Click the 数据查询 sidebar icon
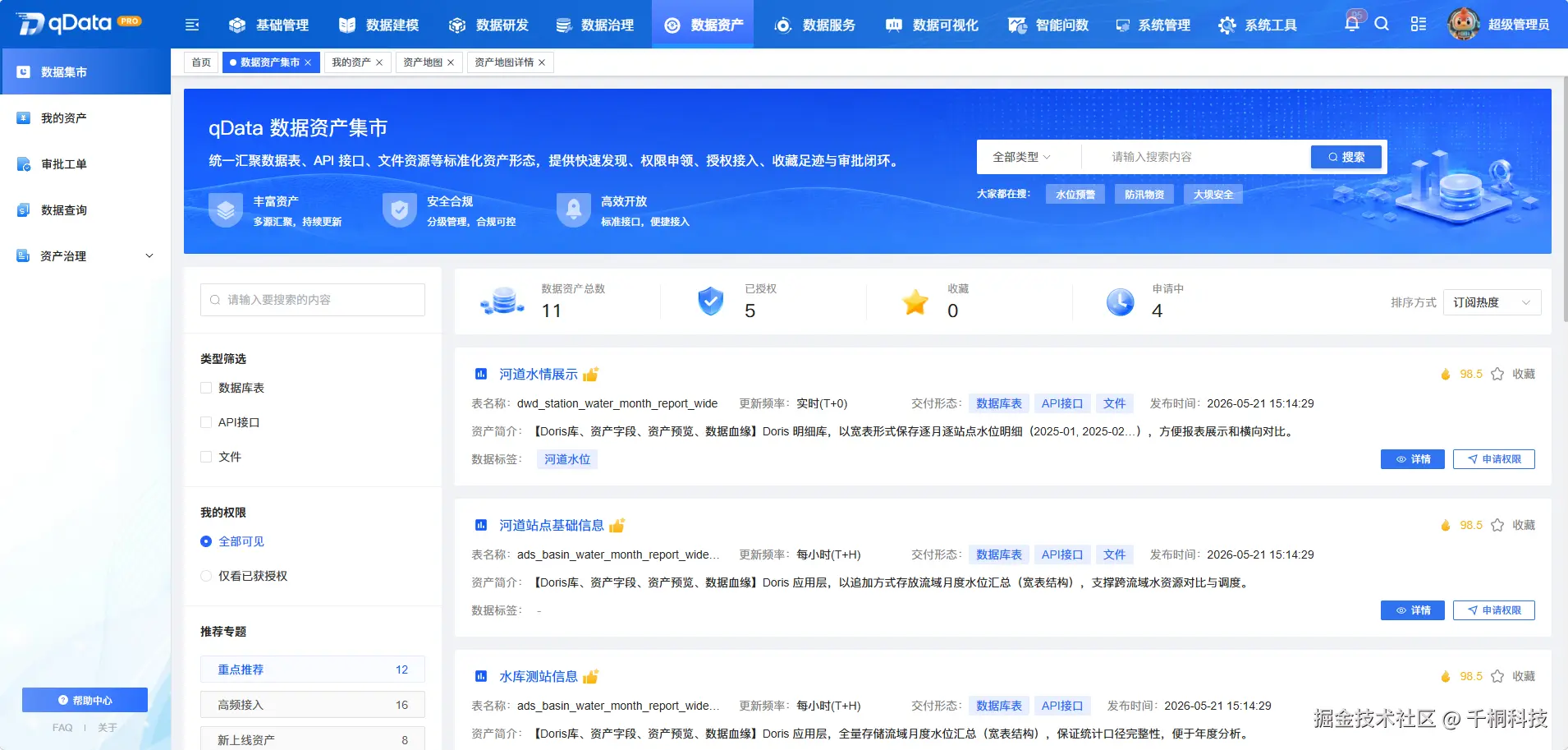This screenshot has height=750, width=1568. coord(24,210)
